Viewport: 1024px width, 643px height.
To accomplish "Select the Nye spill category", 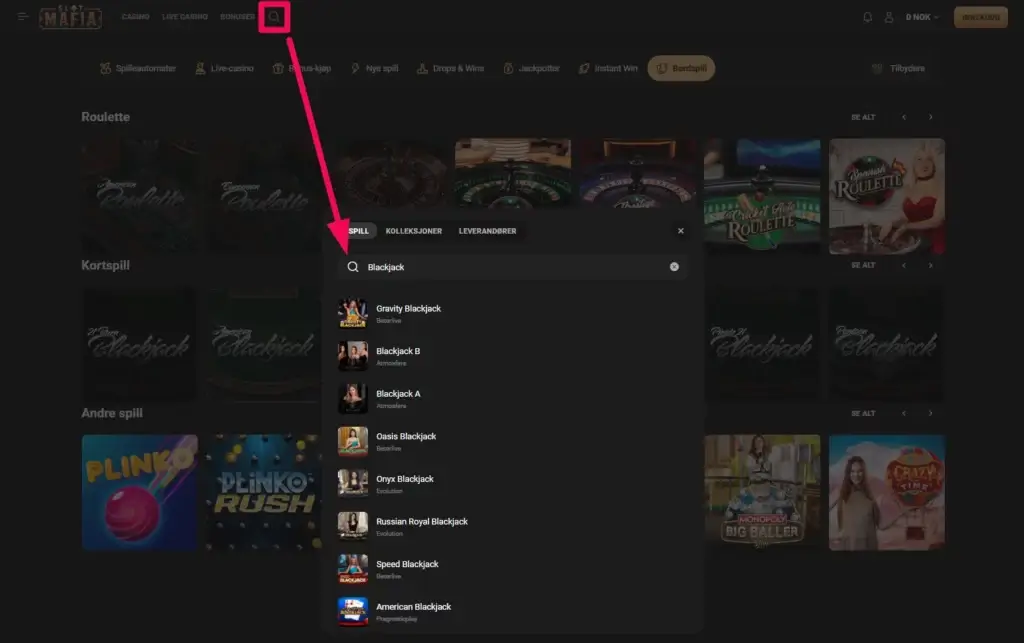I will [374, 68].
